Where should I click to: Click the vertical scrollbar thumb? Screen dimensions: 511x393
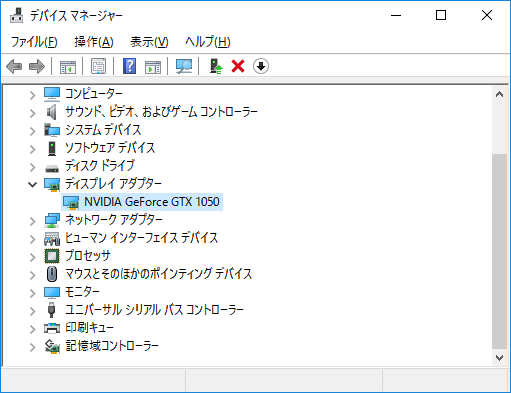pos(499,252)
